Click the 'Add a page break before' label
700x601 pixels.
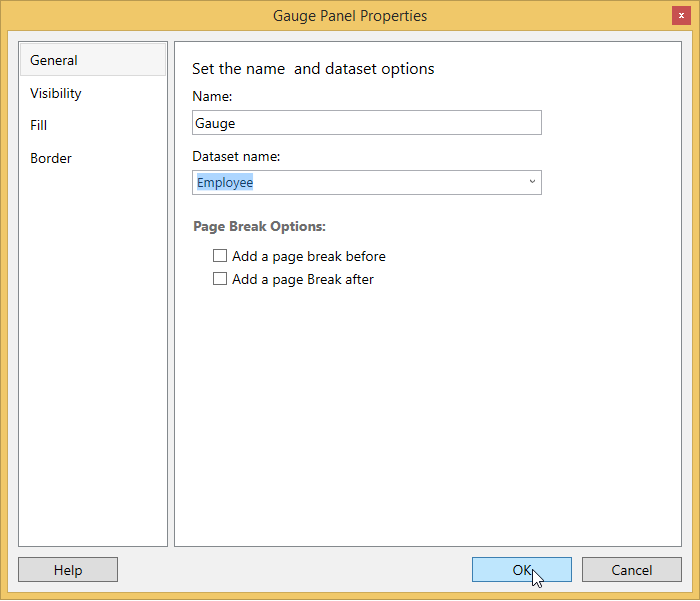point(308,256)
